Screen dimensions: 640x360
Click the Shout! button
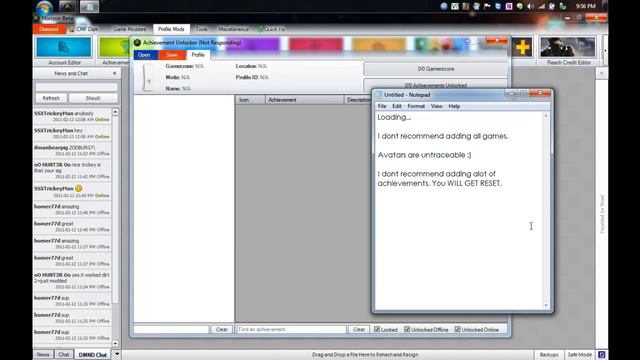93,98
